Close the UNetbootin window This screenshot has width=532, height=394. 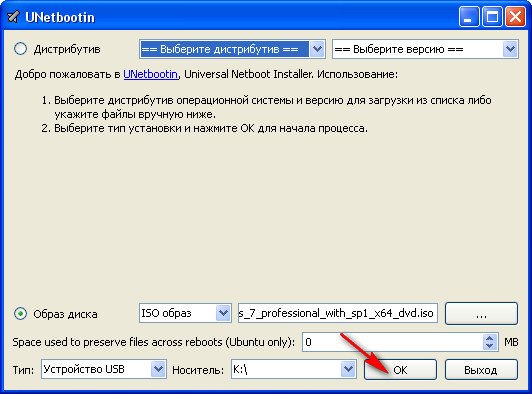[515, 17]
